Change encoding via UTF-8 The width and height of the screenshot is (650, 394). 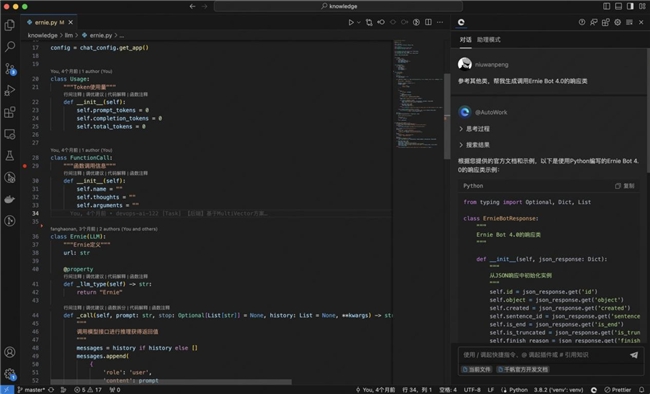pyautogui.click(x=472, y=390)
